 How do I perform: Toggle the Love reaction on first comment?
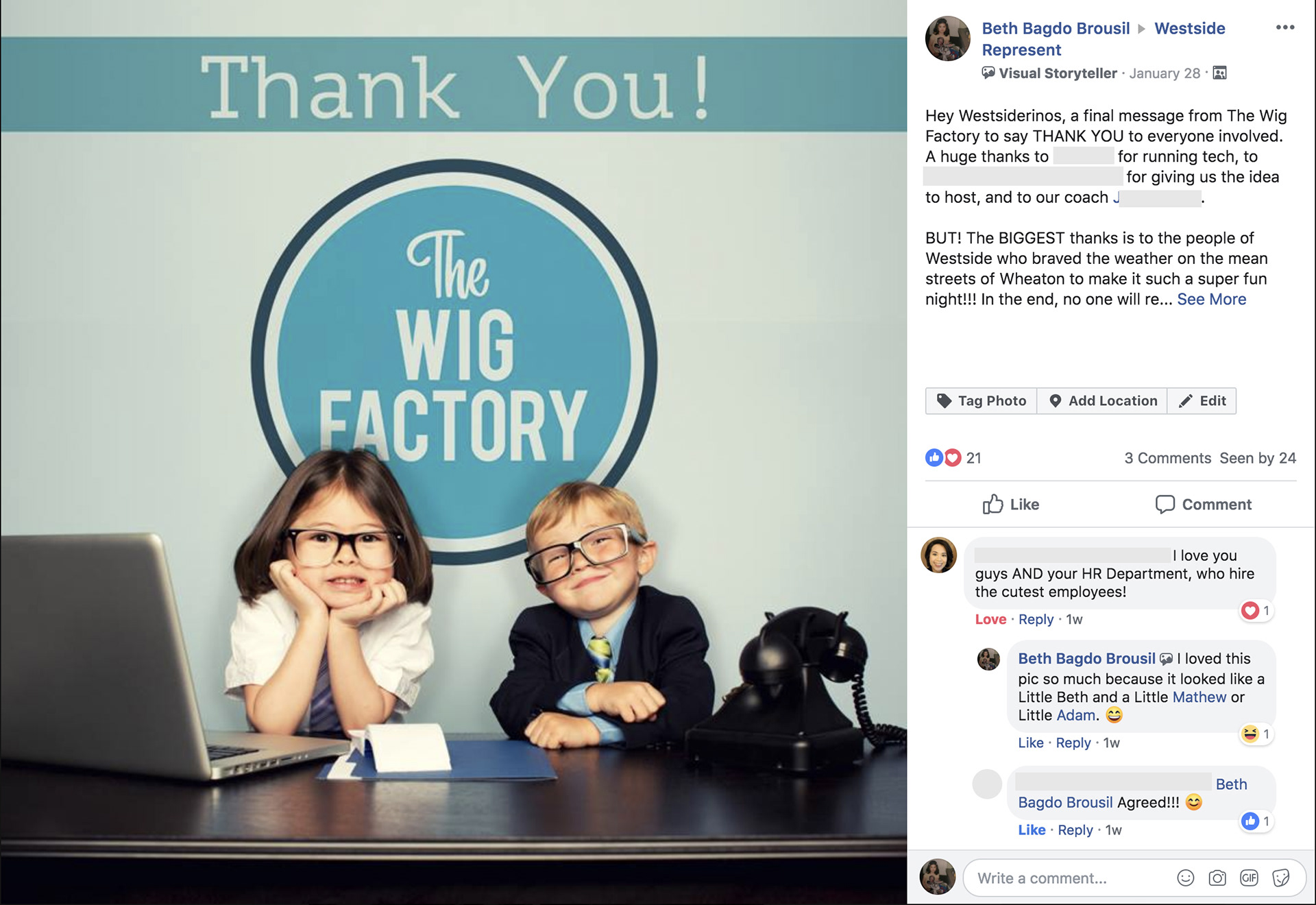990,620
